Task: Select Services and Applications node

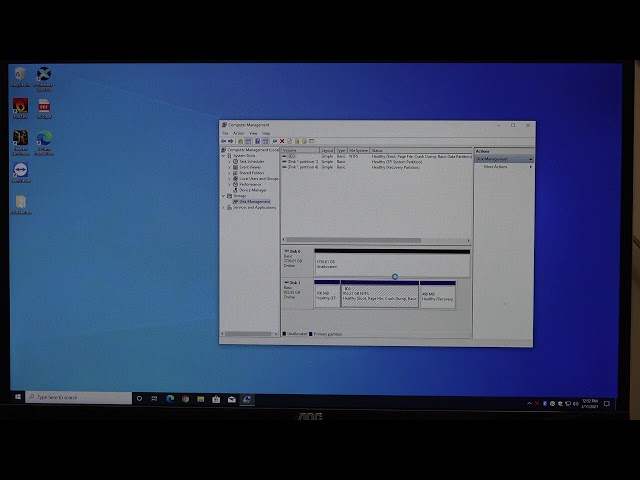Action: pyautogui.click(x=254, y=207)
